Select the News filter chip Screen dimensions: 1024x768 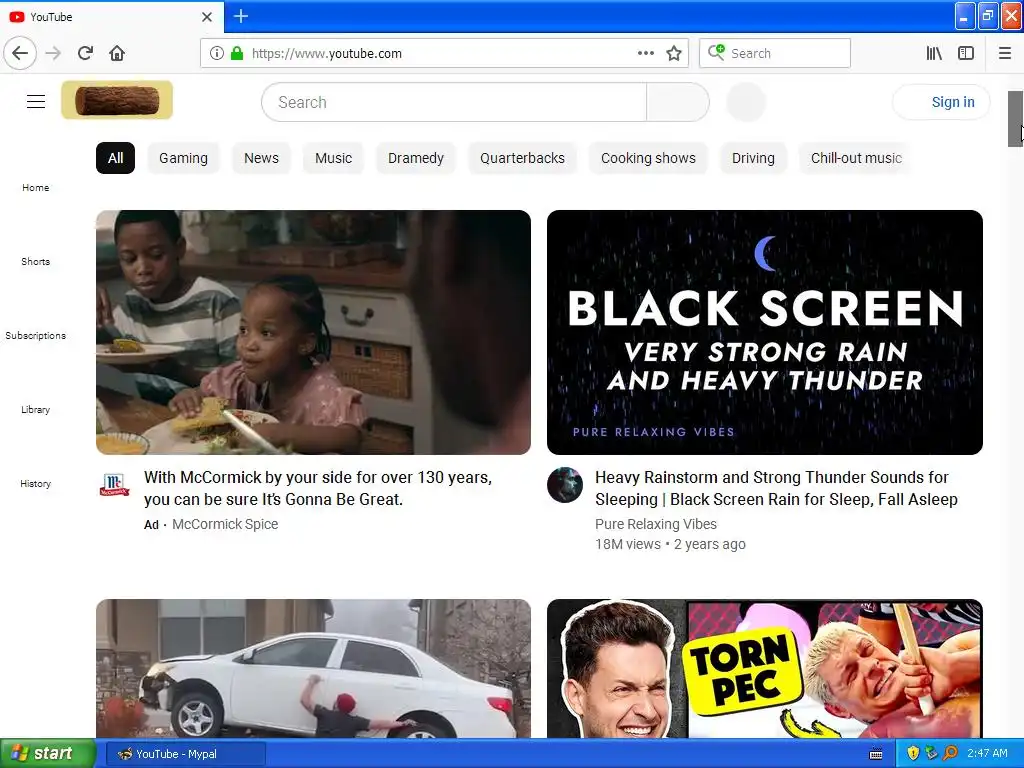[261, 158]
